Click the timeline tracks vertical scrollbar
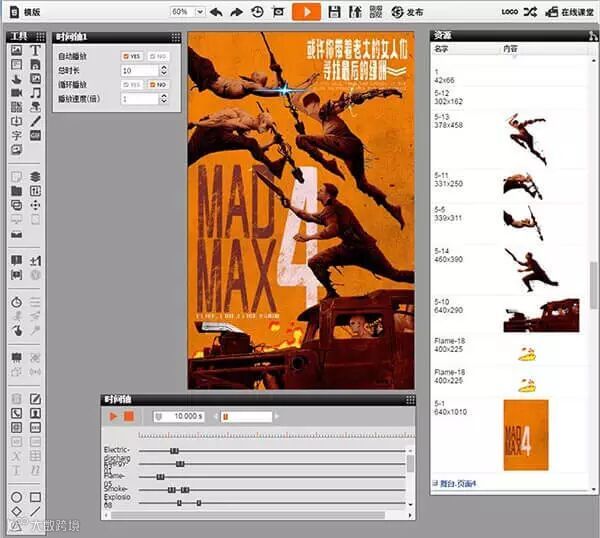 410,464
